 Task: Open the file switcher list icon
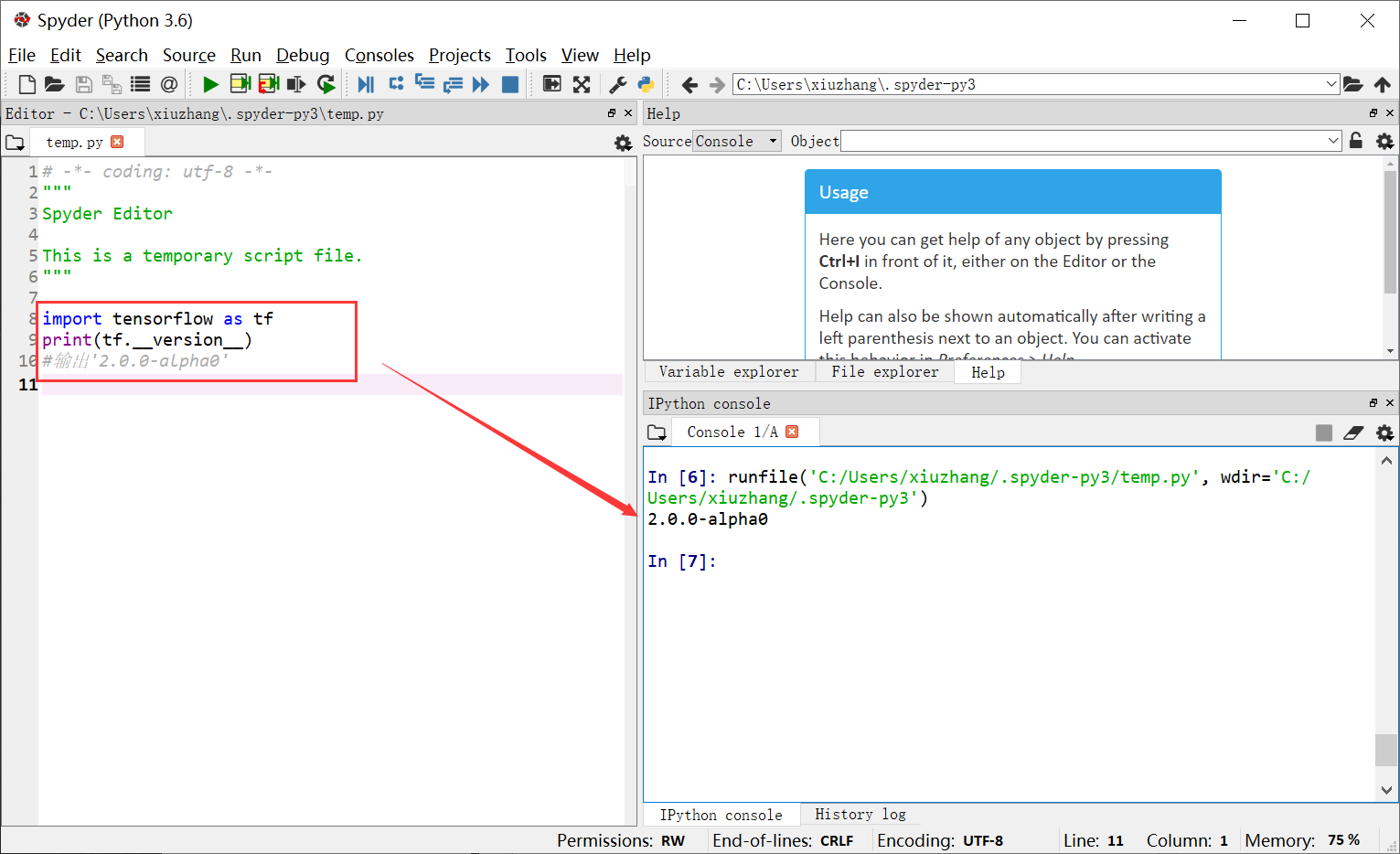(x=140, y=84)
